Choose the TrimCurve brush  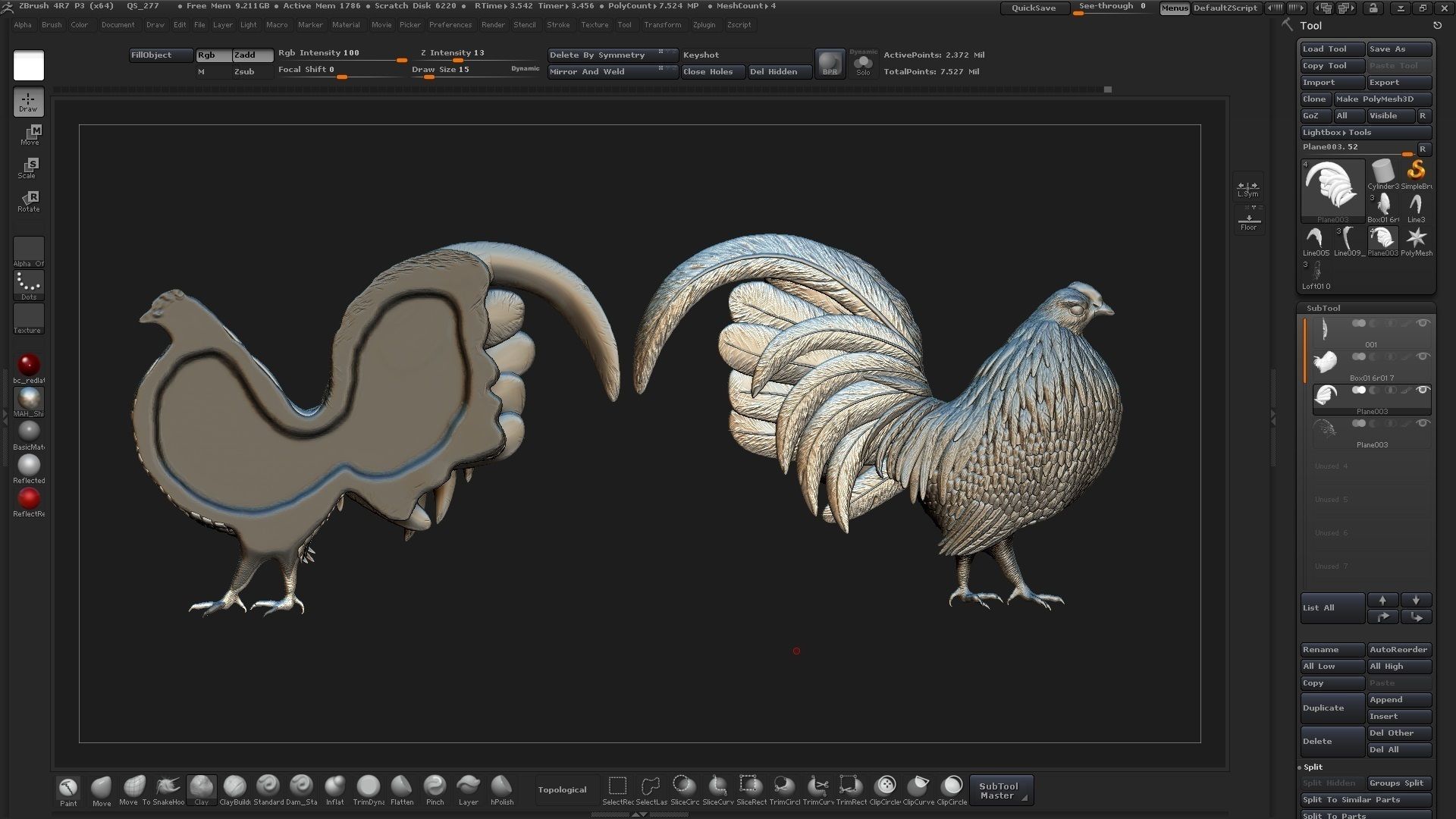(x=817, y=790)
